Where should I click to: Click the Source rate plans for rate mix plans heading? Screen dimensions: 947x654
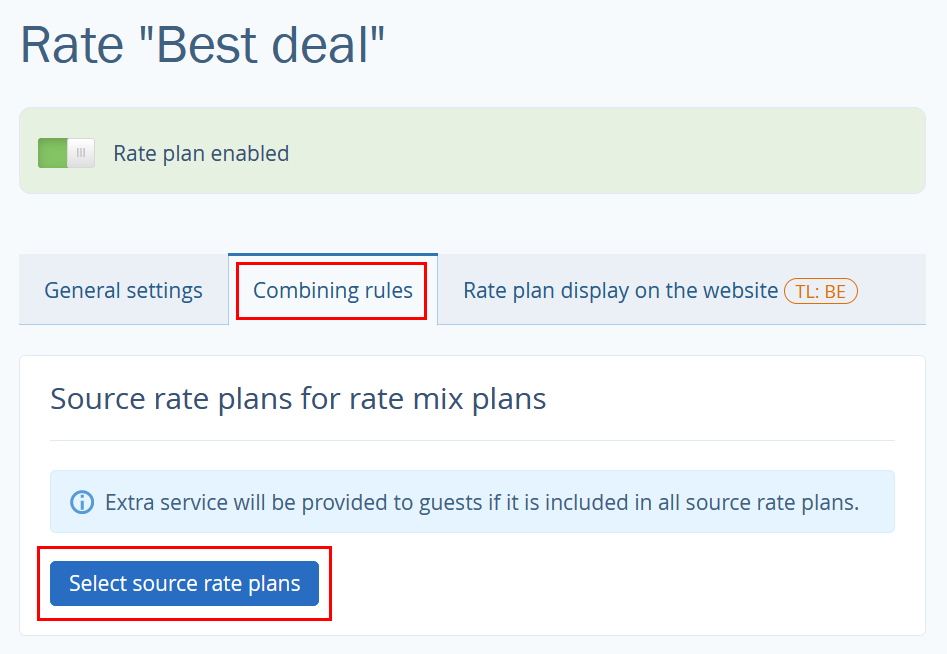pyautogui.click(x=298, y=399)
